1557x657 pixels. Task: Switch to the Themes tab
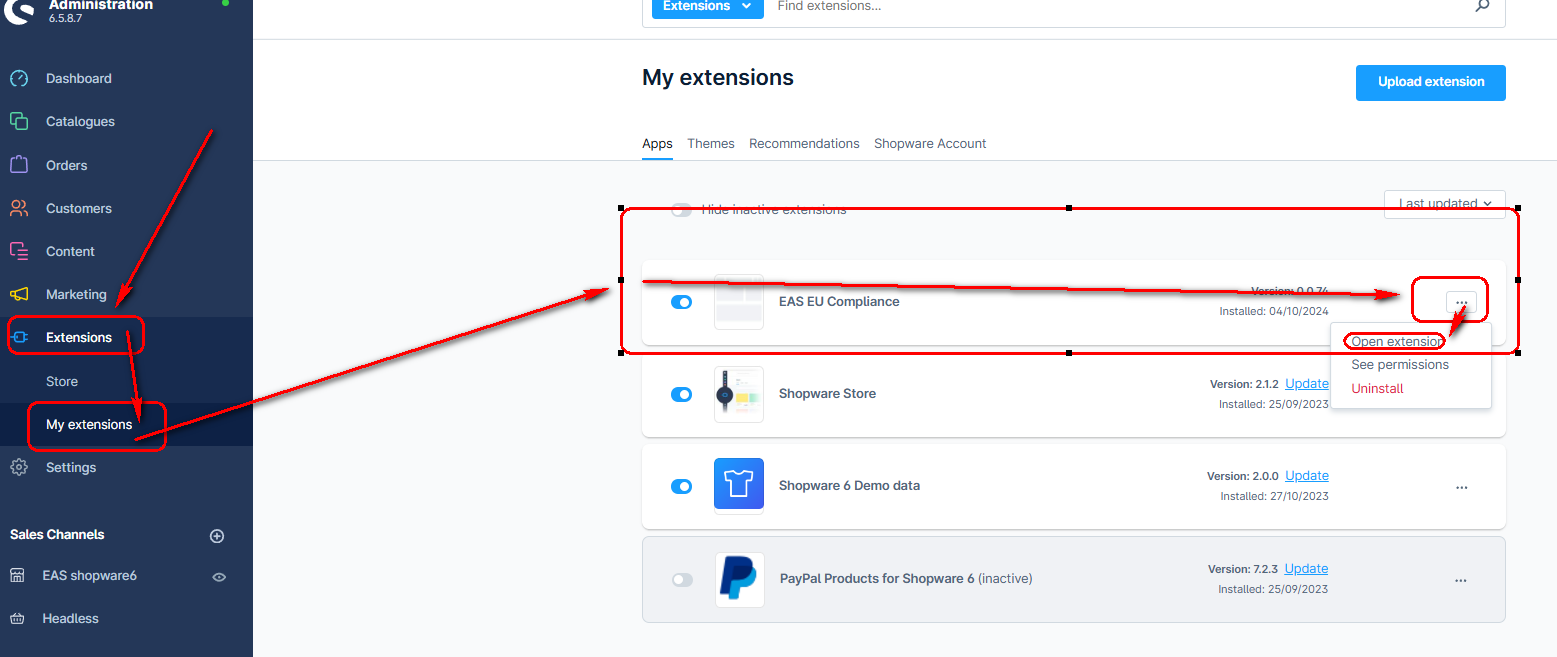(710, 144)
